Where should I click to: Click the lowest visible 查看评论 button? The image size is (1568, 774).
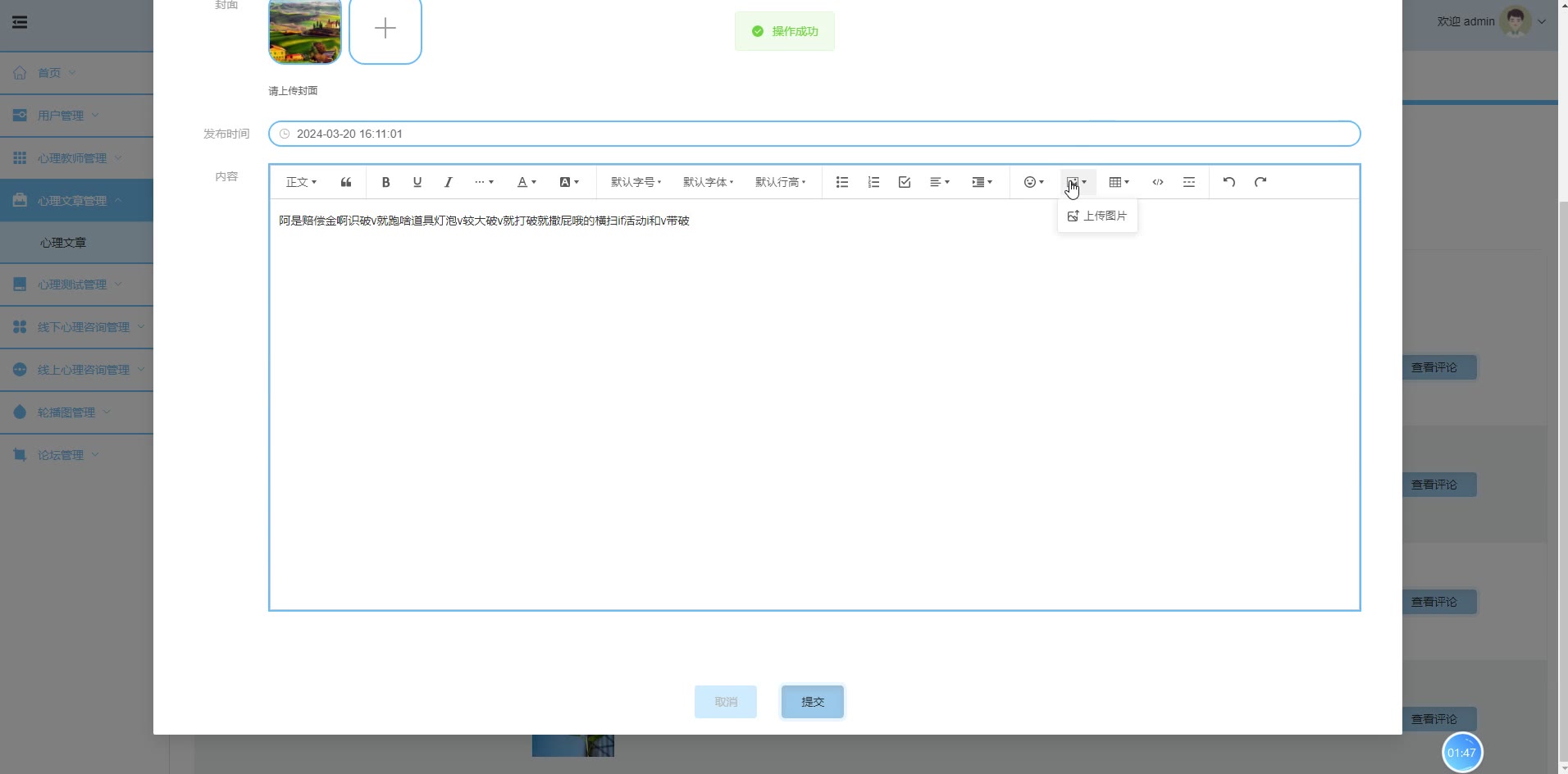click(x=1439, y=719)
